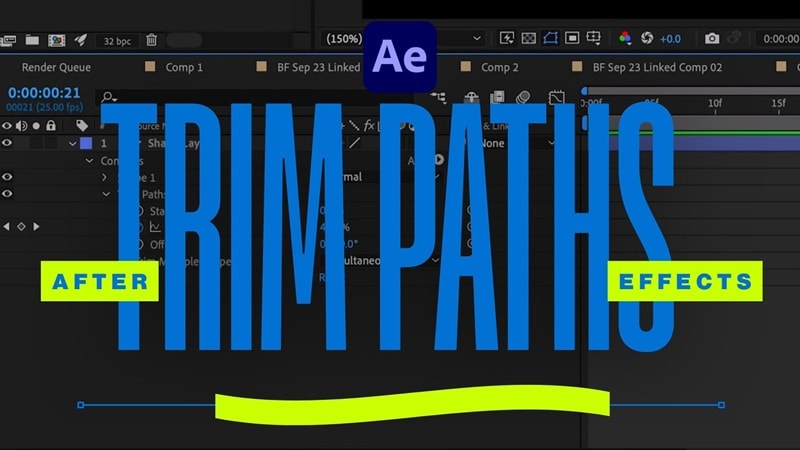Change the 32 bpc color depth

[x=117, y=41]
